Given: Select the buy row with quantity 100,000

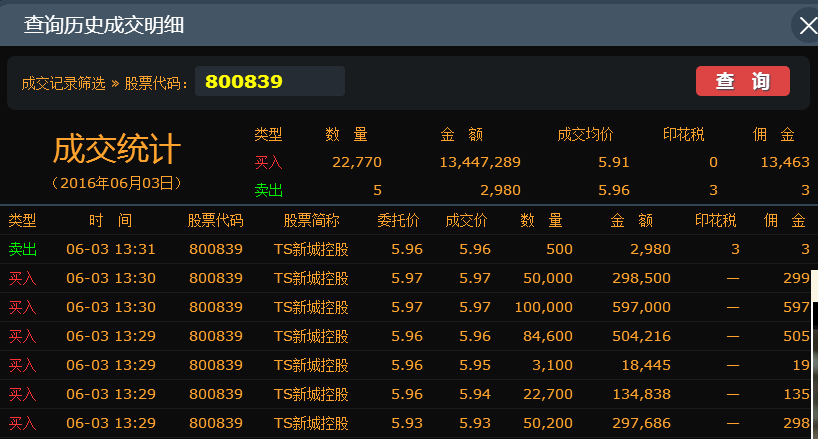Looking at the screenshot, I should tap(400, 307).
